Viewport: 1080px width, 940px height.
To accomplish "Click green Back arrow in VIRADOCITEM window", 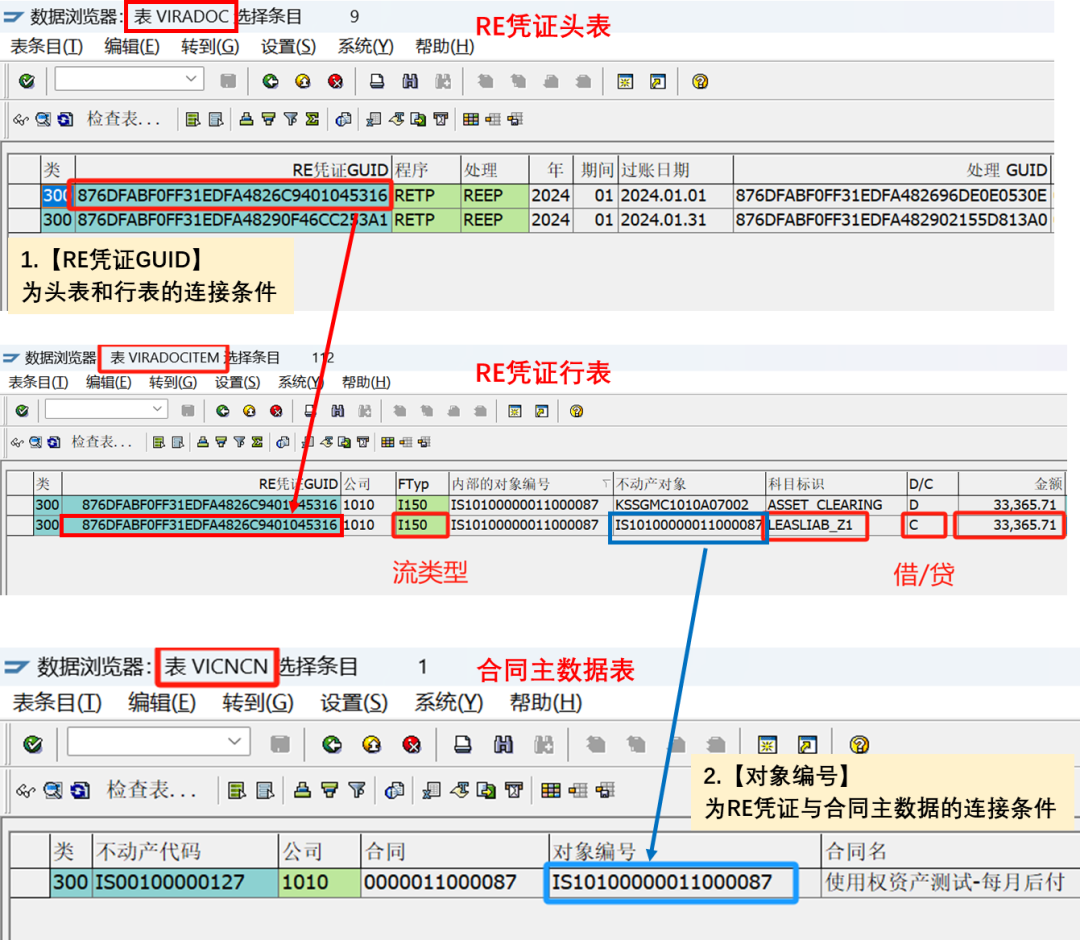I will coord(222,411).
